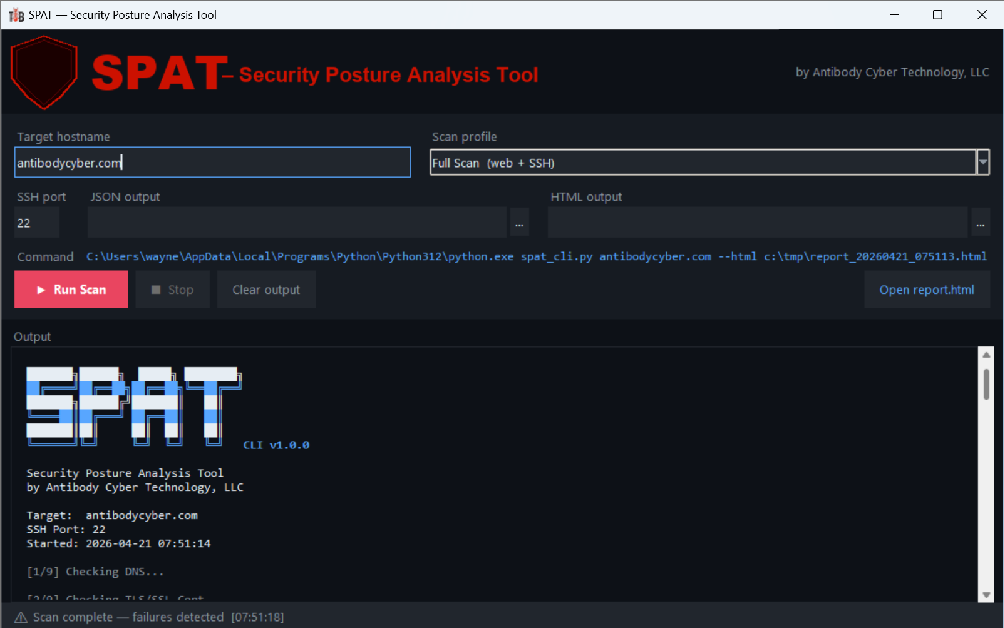This screenshot has width=1004, height=628.
Task: Click the SPAT app icon in title bar
Action: [17, 15]
